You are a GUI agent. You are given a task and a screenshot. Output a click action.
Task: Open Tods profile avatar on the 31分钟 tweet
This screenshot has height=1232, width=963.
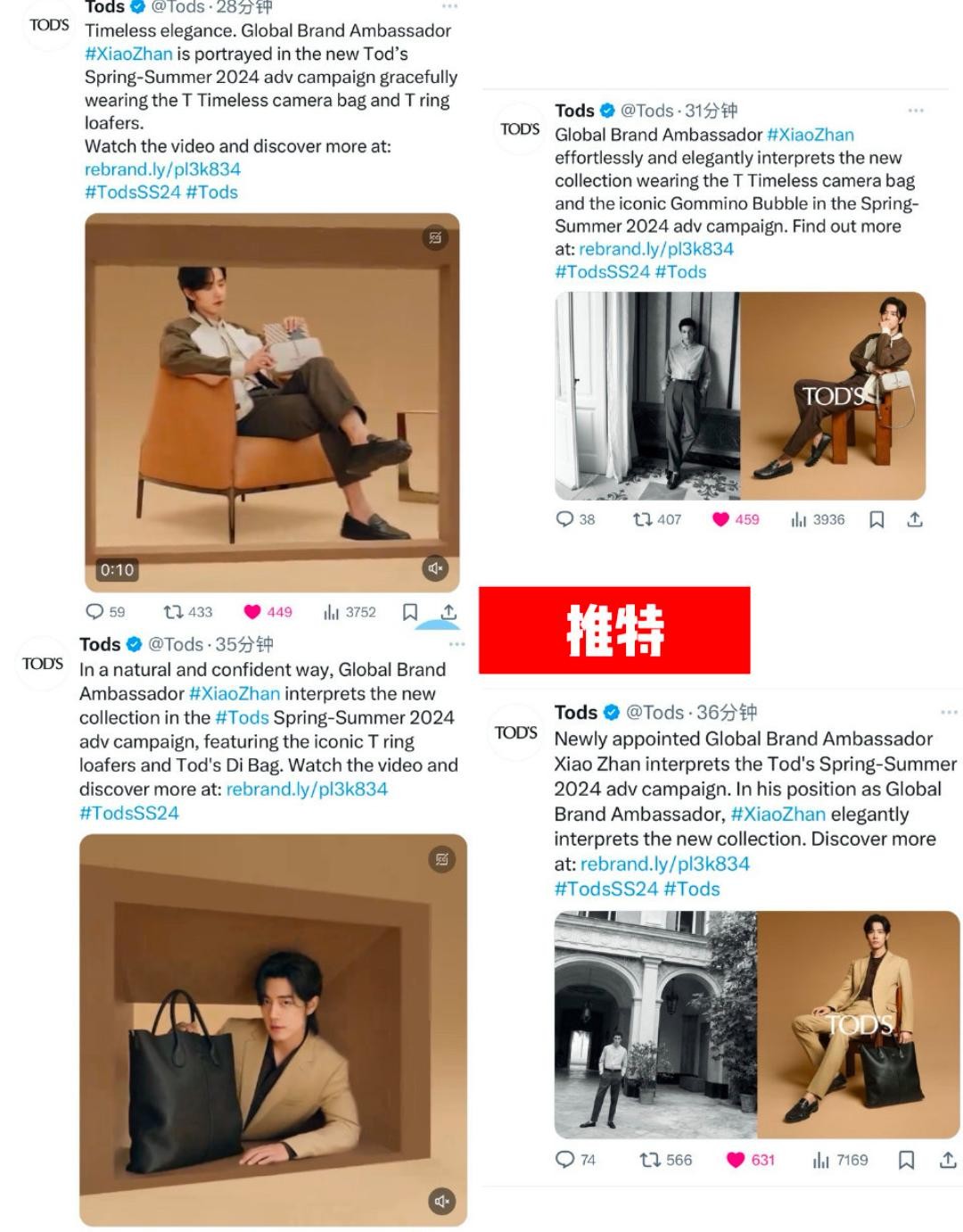click(520, 129)
